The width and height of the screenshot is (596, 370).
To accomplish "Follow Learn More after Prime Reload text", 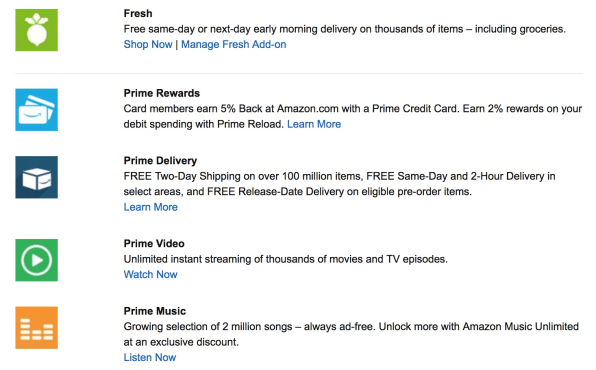I will pos(314,124).
